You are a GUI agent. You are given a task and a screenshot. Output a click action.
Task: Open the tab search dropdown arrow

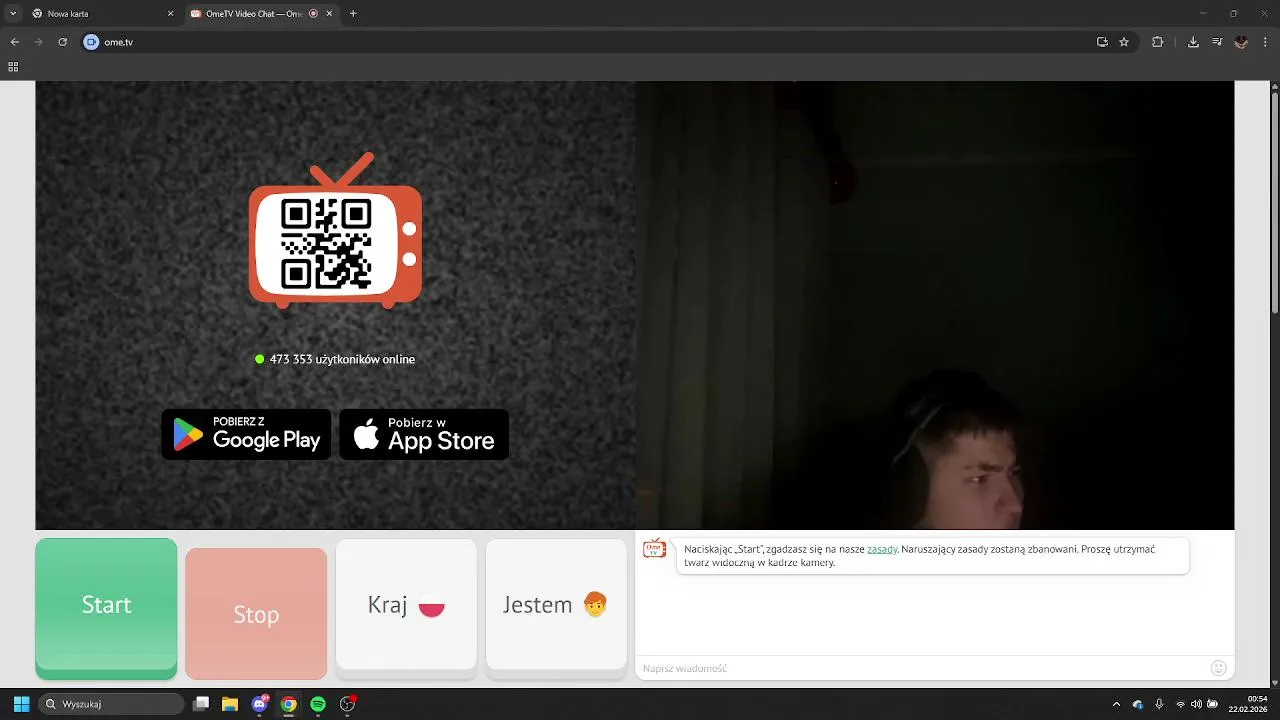pos(13,14)
